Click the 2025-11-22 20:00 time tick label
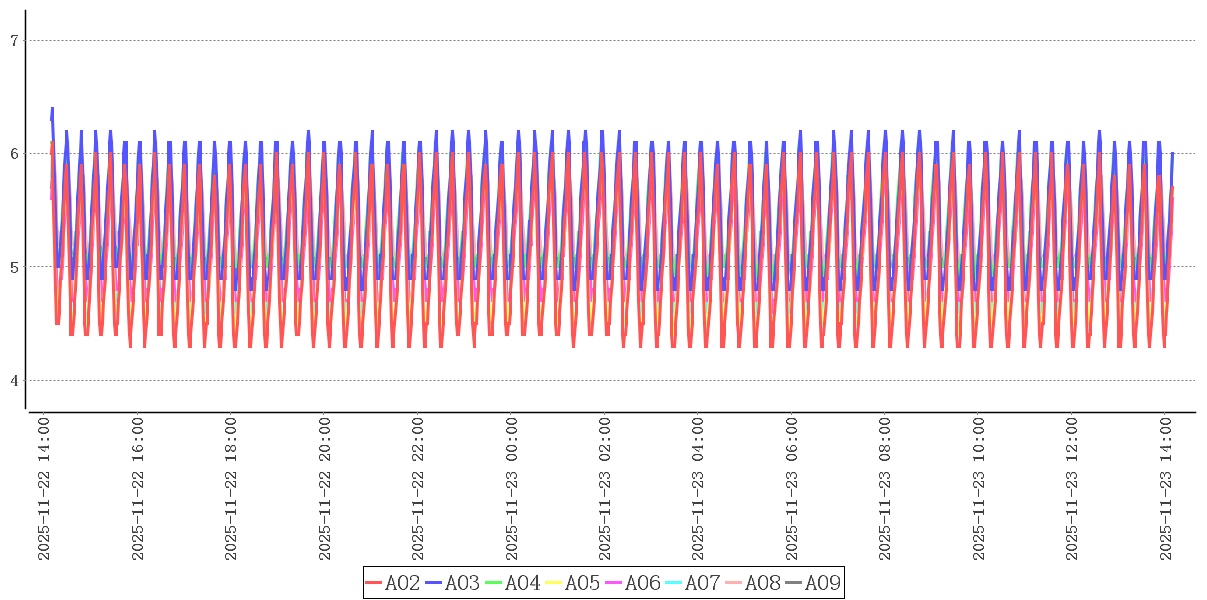The image size is (1207, 600). [325, 489]
